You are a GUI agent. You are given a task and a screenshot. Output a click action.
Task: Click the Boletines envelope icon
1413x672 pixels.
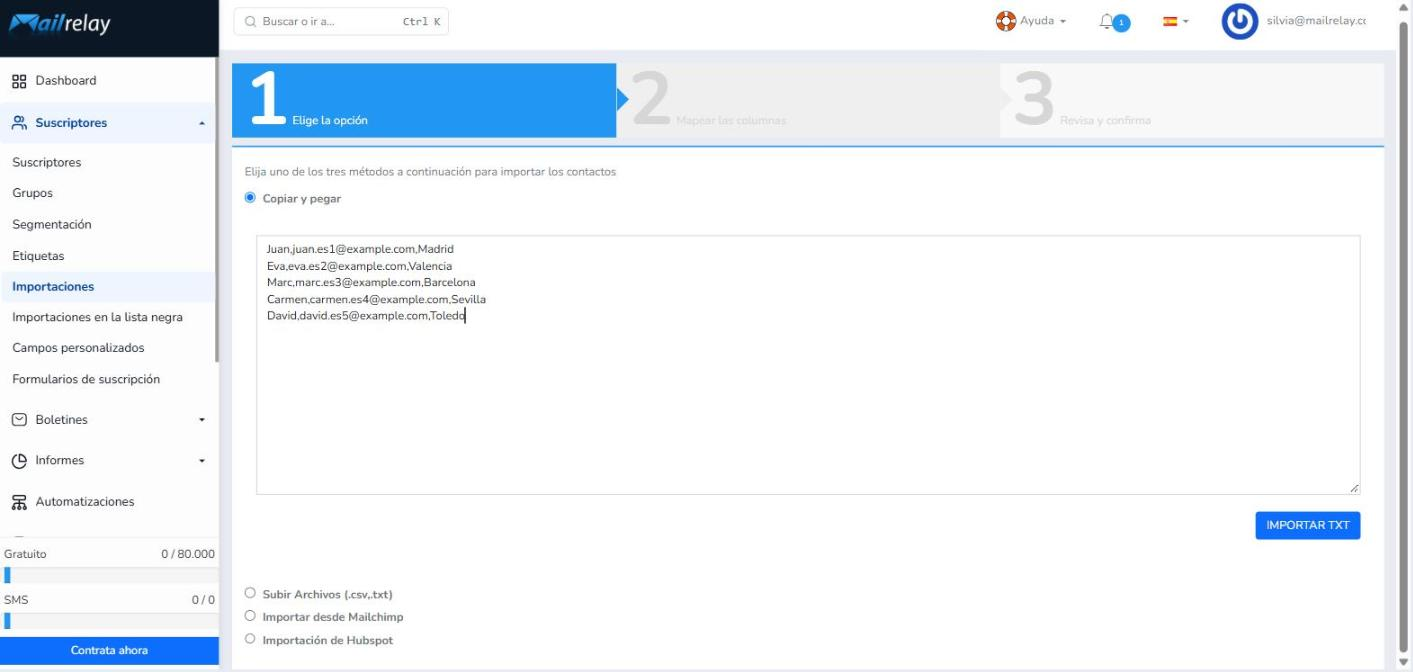19,420
